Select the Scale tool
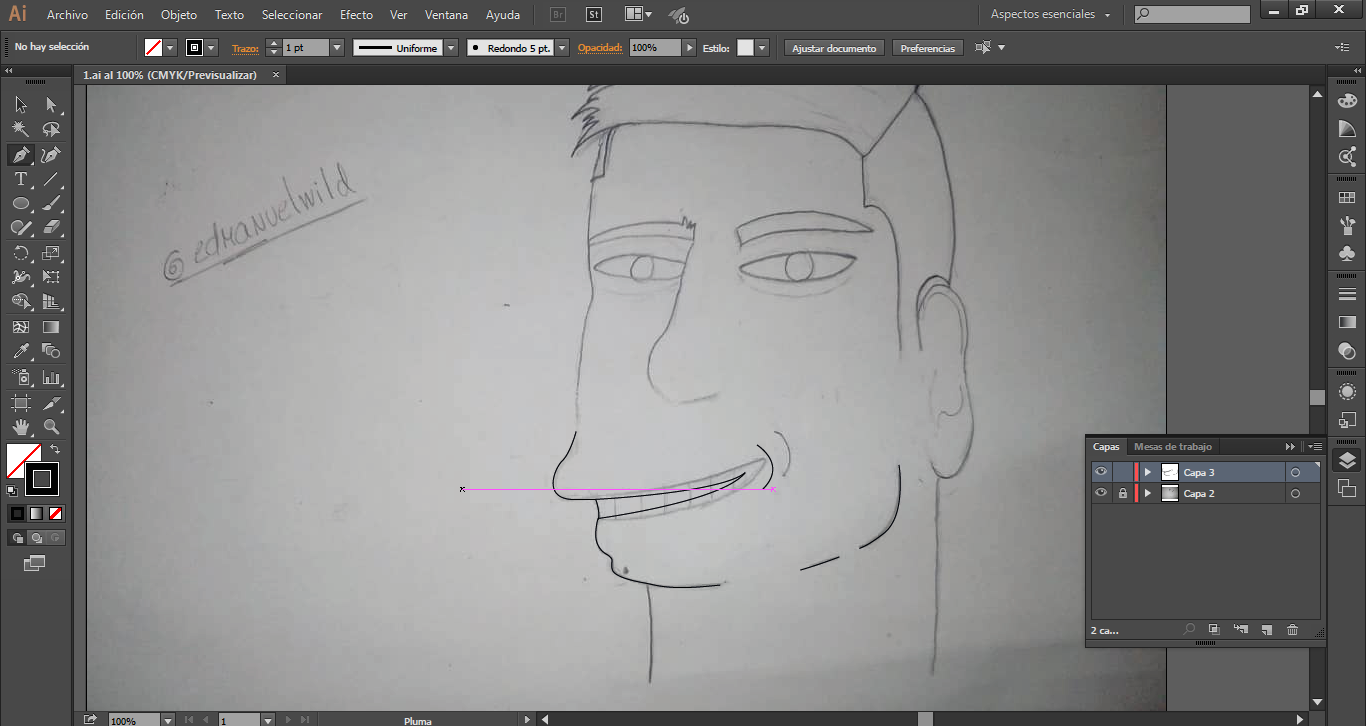Screen dimensions: 1366x726 tap(51, 253)
